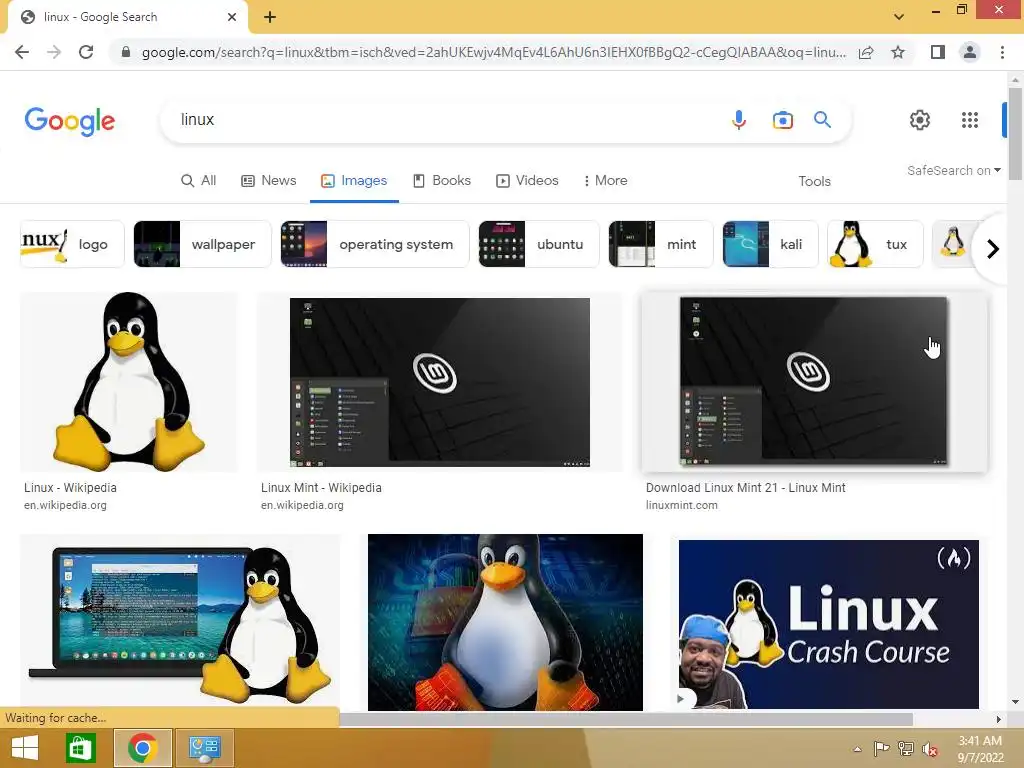Viewport: 1024px width, 768px height.
Task: Share this page via address bar icon
Action: pyautogui.click(x=866, y=52)
